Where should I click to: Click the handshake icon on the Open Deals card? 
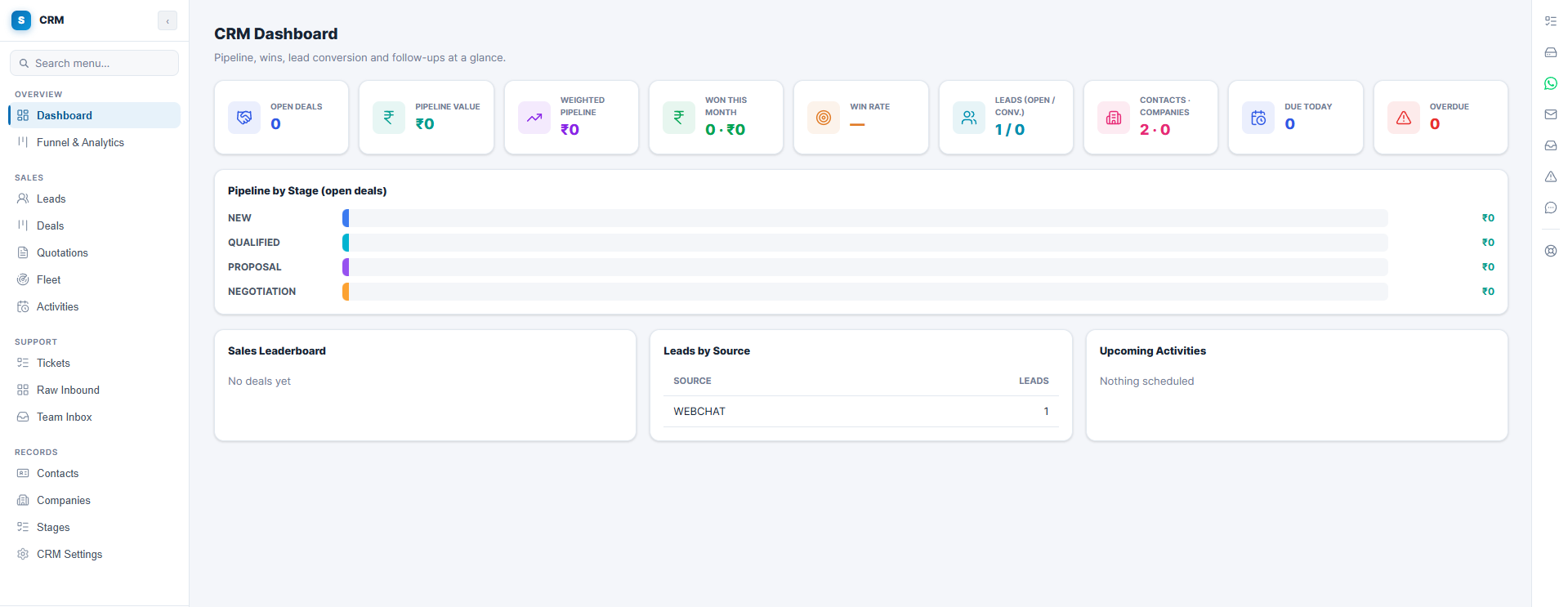pos(244,118)
